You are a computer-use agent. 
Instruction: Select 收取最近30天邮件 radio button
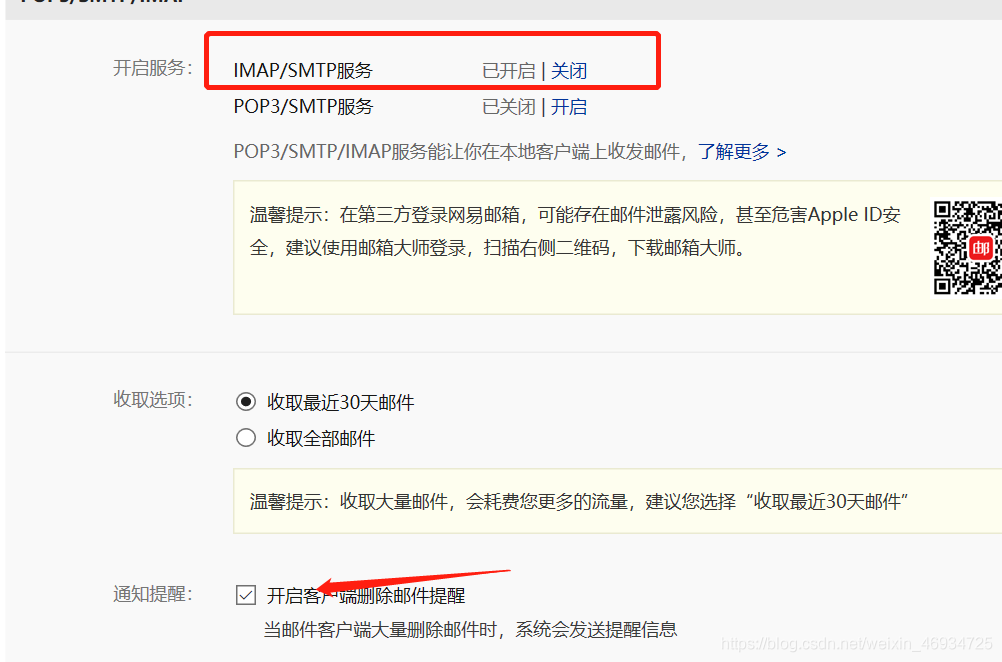pos(246,402)
